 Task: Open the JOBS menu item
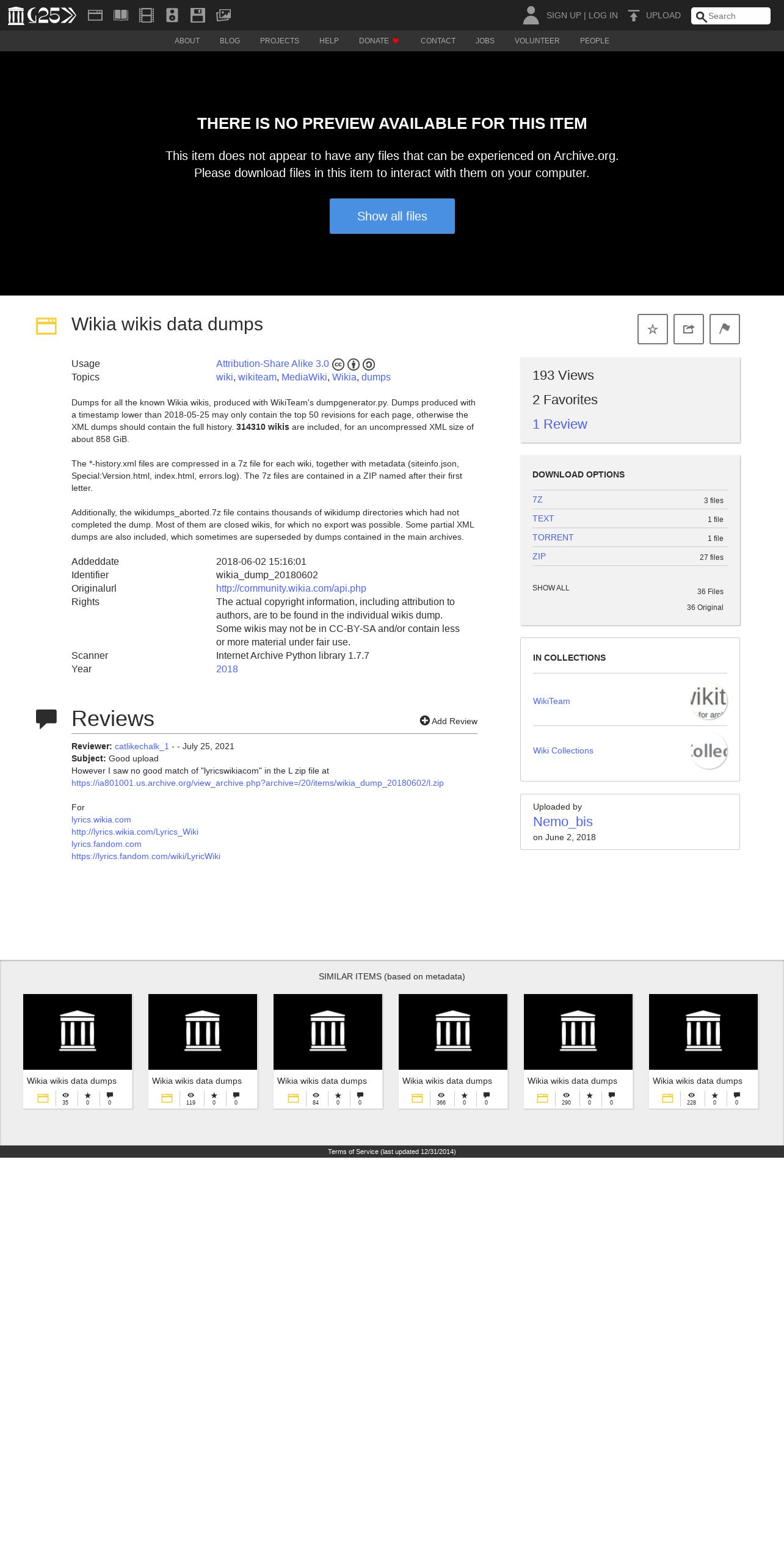(x=485, y=41)
